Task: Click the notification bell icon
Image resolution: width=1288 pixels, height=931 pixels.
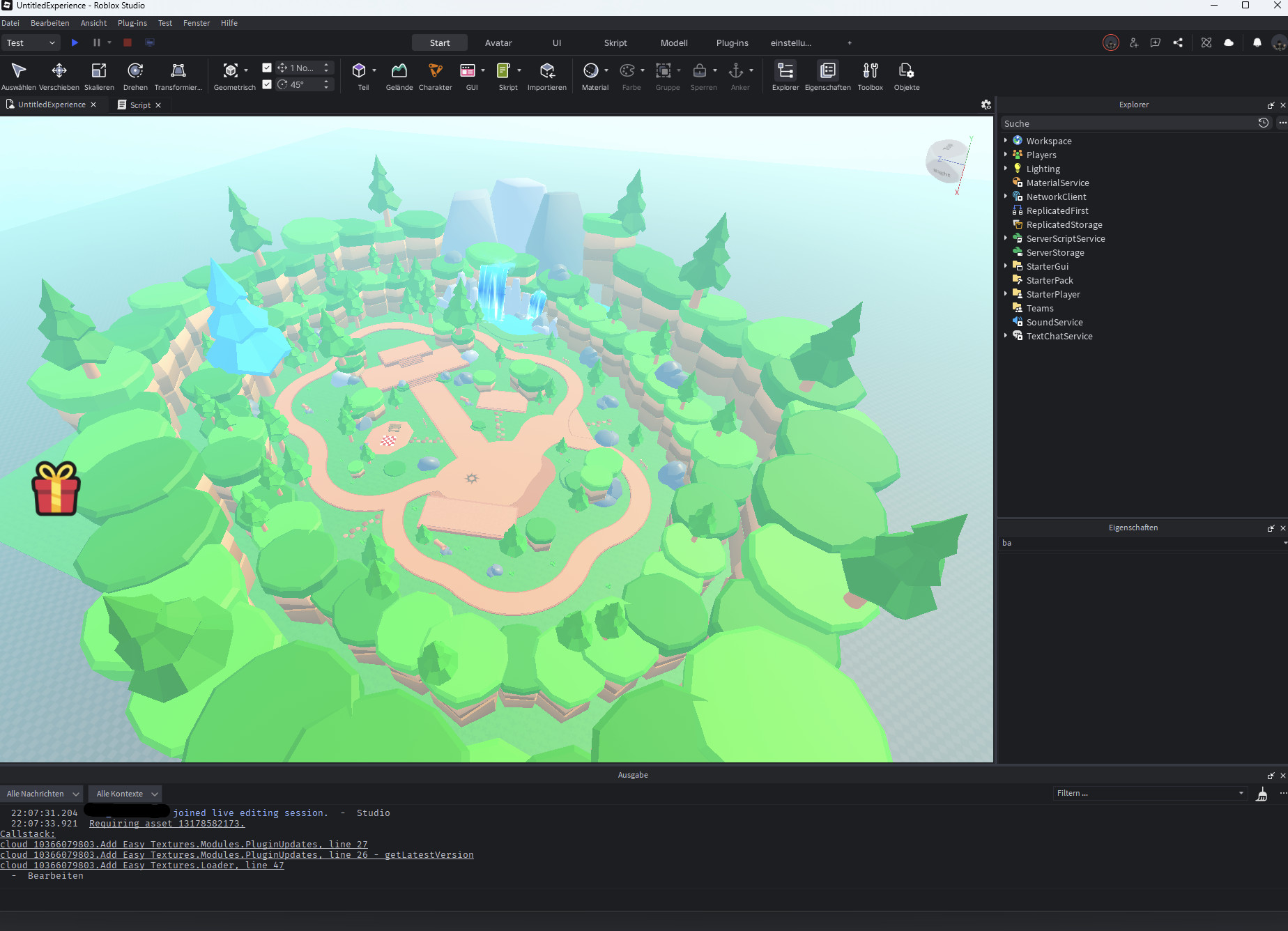Action: [x=1257, y=43]
